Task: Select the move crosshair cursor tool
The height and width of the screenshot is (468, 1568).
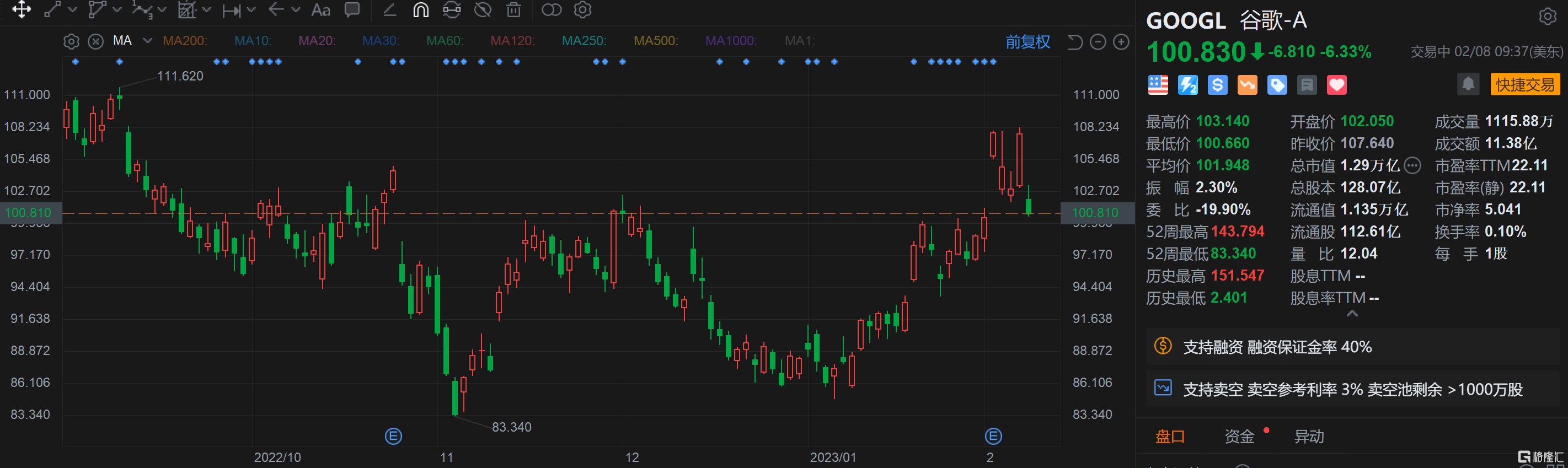Action: (x=22, y=10)
